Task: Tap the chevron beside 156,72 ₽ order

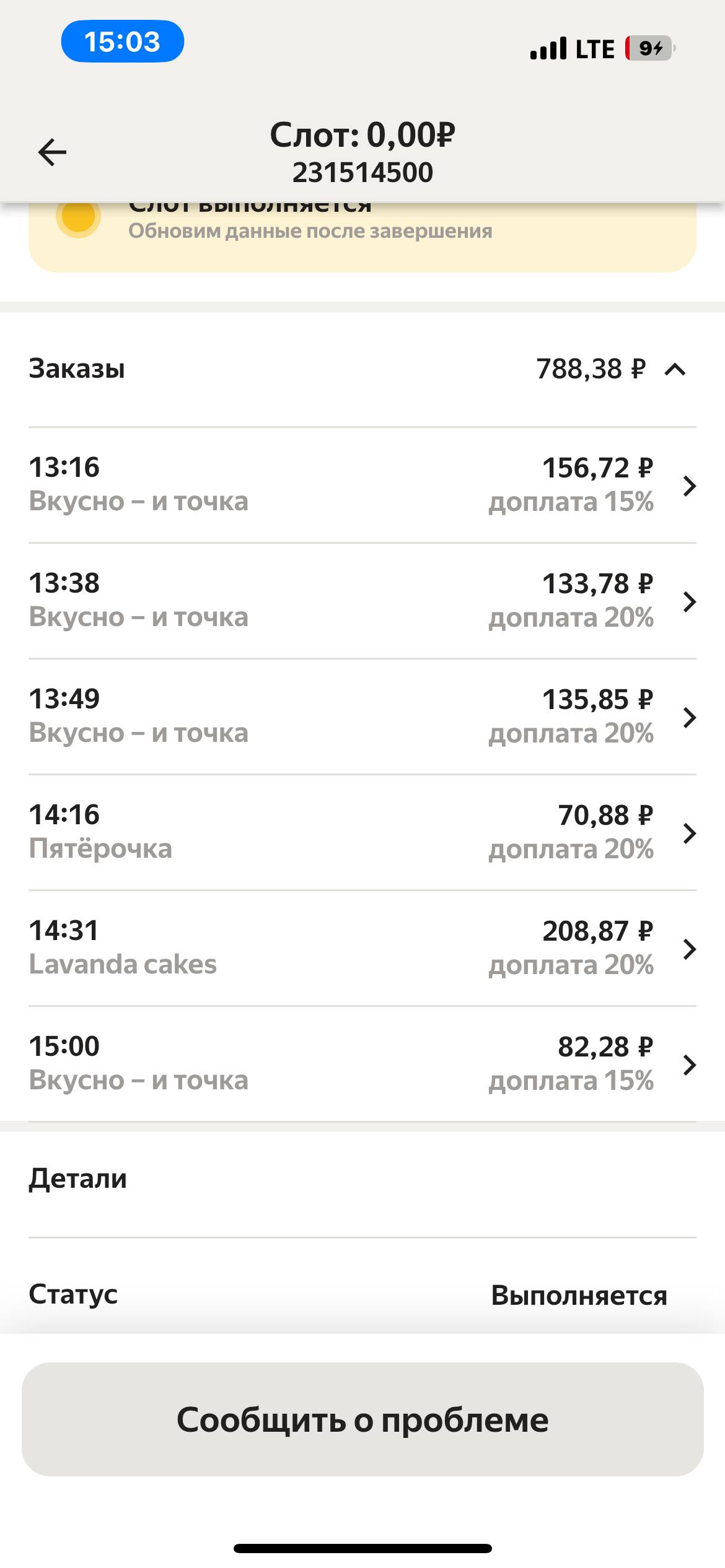Action: pyautogui.click(x=689, y=486)
